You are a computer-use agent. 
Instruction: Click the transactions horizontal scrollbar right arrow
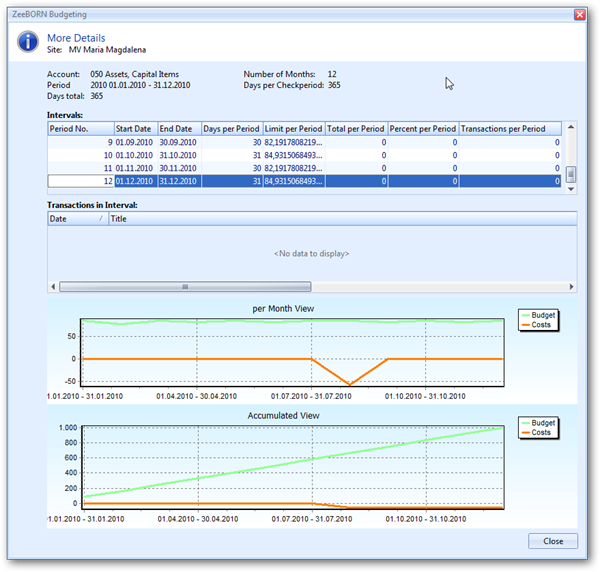[571, 286]
